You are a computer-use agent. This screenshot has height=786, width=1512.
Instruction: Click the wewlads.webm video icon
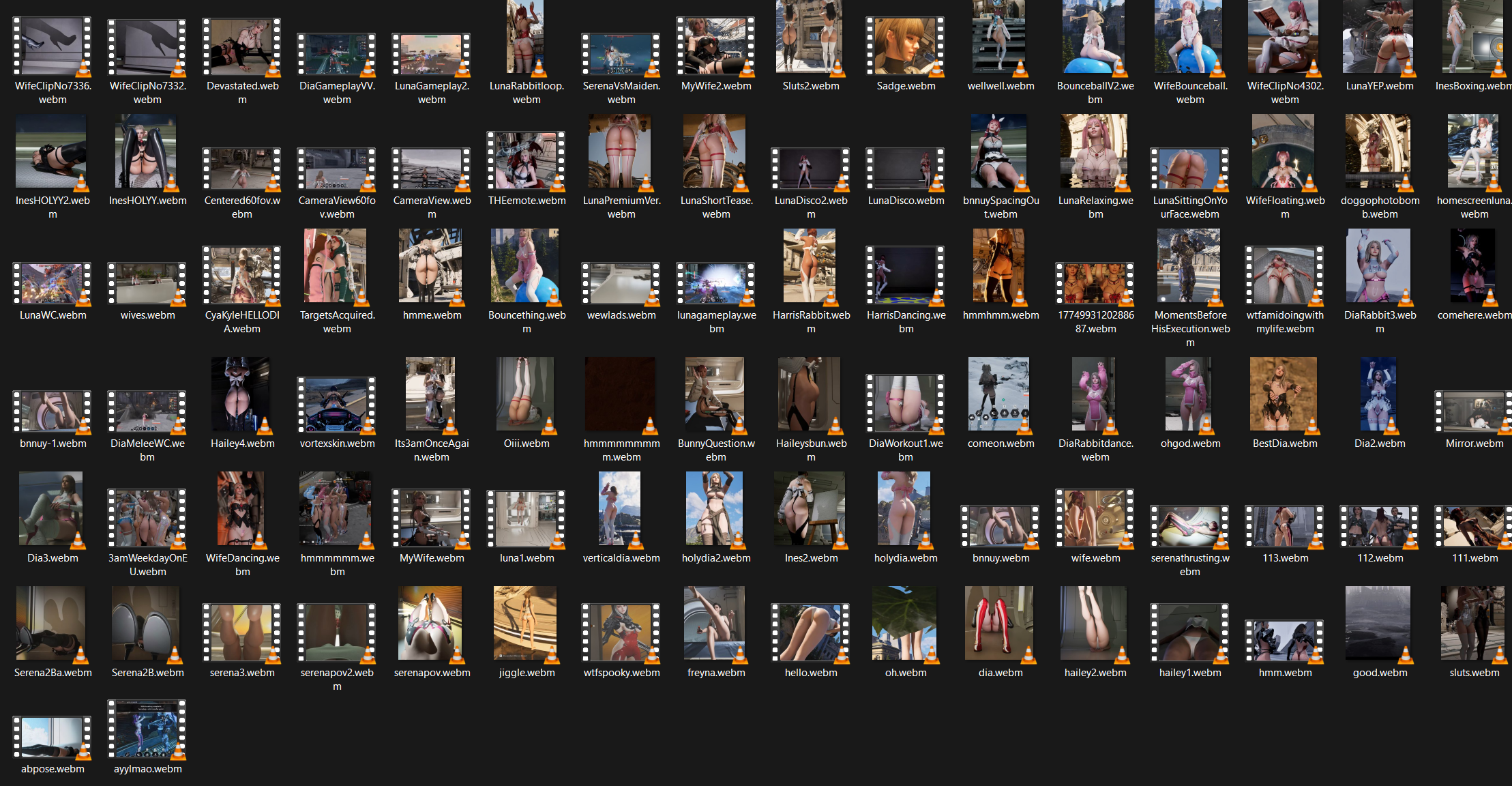621,283
